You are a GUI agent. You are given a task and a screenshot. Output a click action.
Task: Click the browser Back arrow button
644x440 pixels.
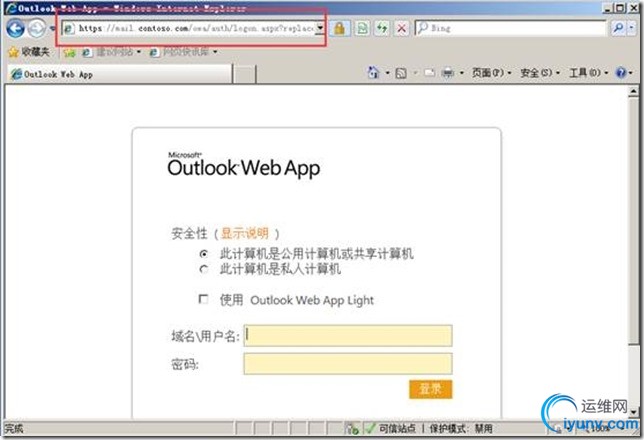(16, 29)
